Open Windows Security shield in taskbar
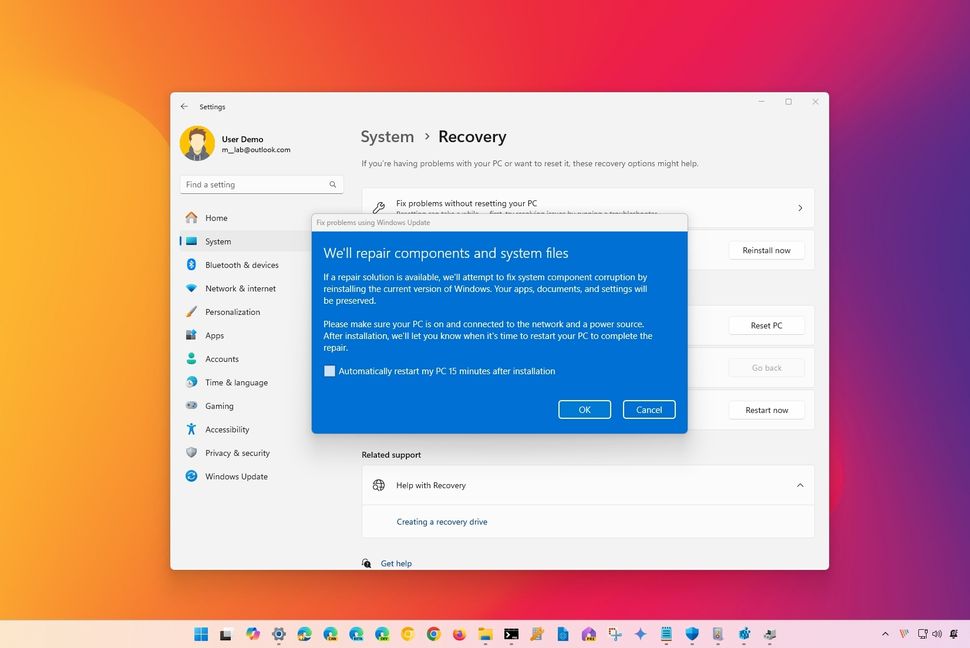Screen dimensions: 970x648 tap(691, 634)
